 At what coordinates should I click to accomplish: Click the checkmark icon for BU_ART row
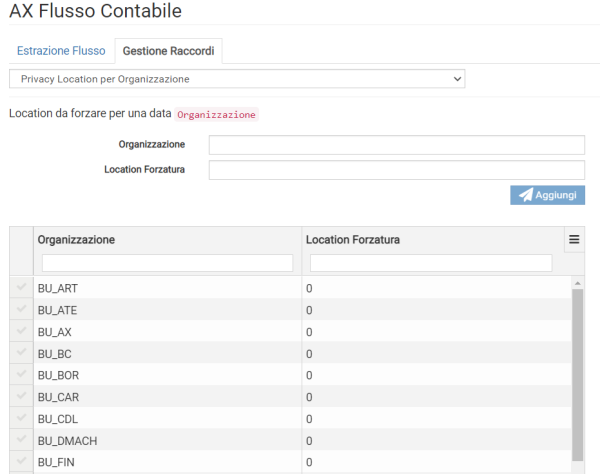pyautogui.click(x=21, y=288)
